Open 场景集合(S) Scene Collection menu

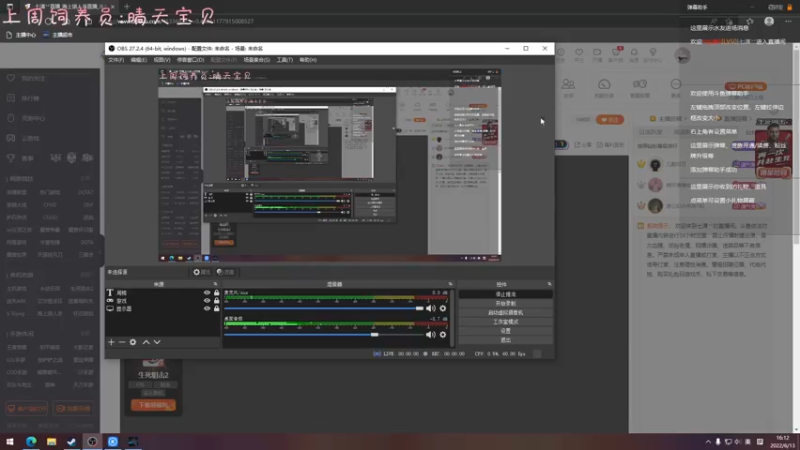[x=257, y=60]
